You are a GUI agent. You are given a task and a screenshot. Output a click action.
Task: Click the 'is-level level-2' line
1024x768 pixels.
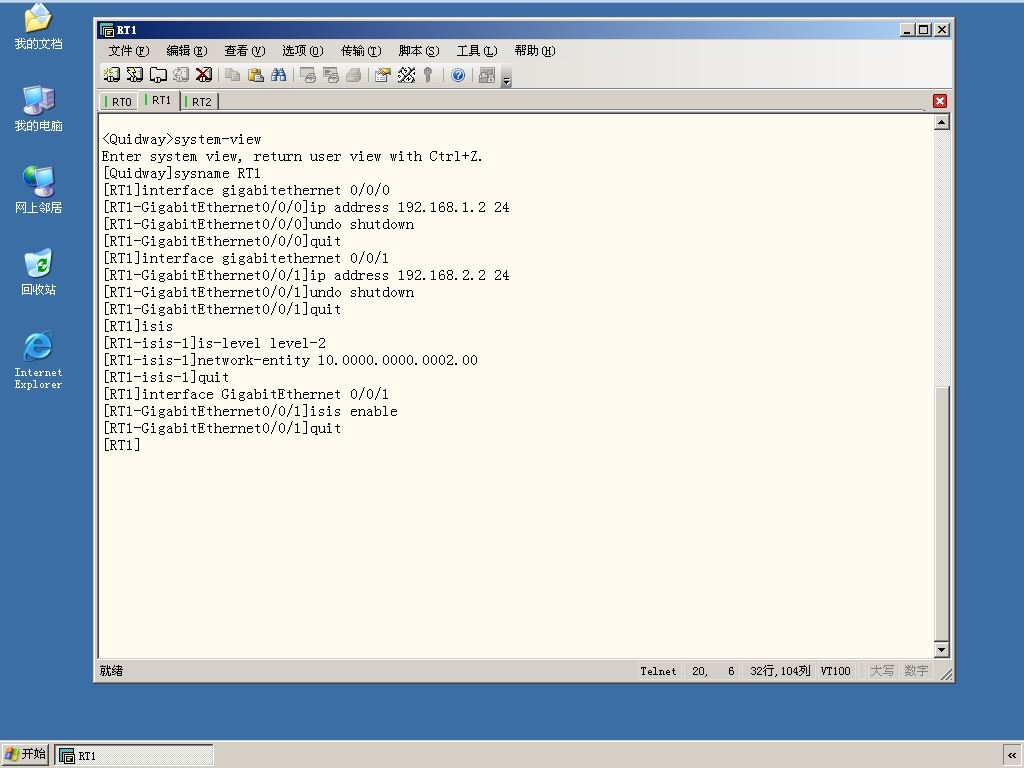tap(214, 344)
